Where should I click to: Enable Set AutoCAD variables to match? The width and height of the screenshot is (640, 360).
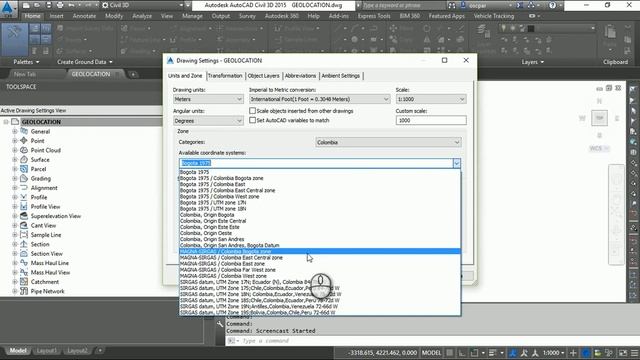(253, 120)
